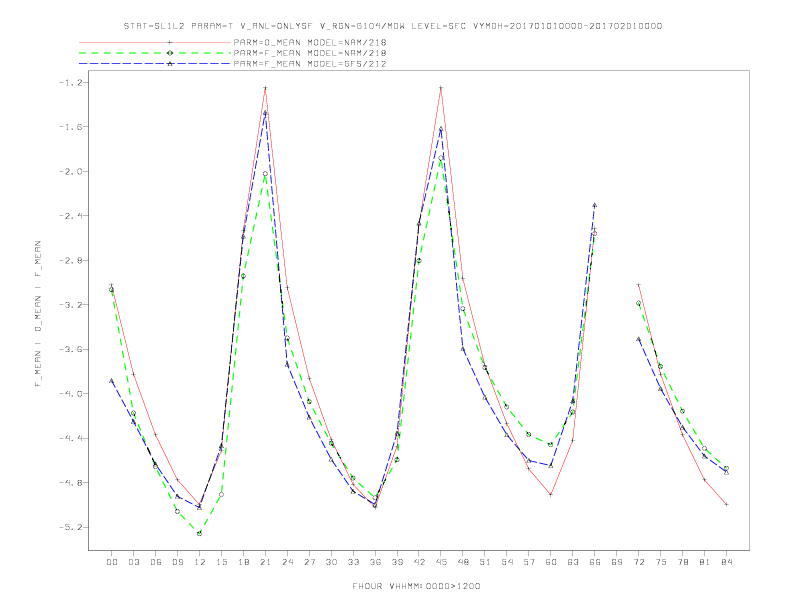Click x-axis forecast hour label 51
Screen dimensions: 792x612
(x=485, y=562)
